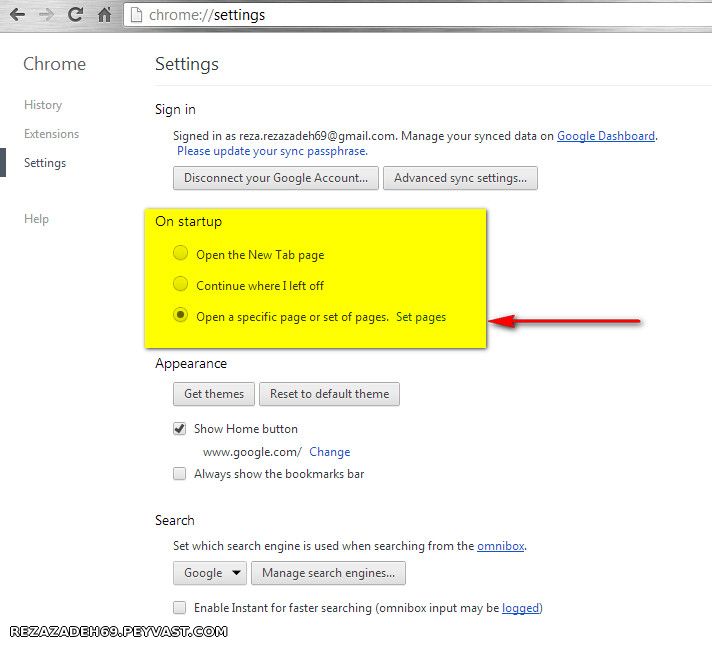The image size is (712, 646).
Task: Click Reset to default theme
Action: (330, 394)
